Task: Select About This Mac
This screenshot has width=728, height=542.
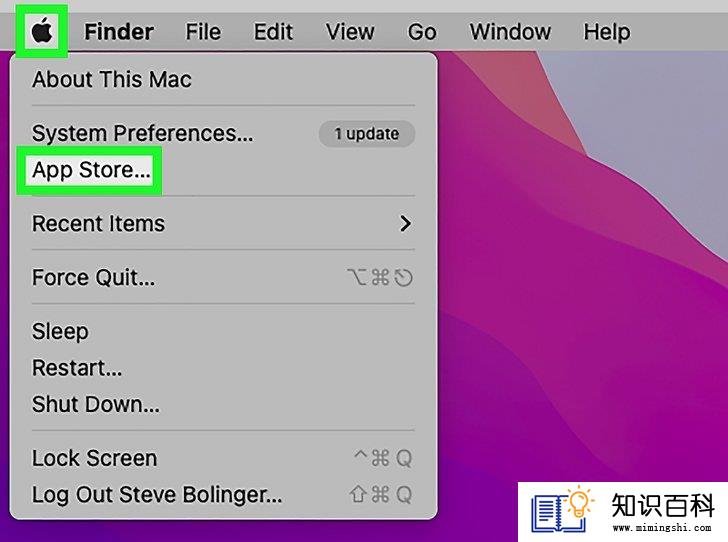Action: (112, 79)
